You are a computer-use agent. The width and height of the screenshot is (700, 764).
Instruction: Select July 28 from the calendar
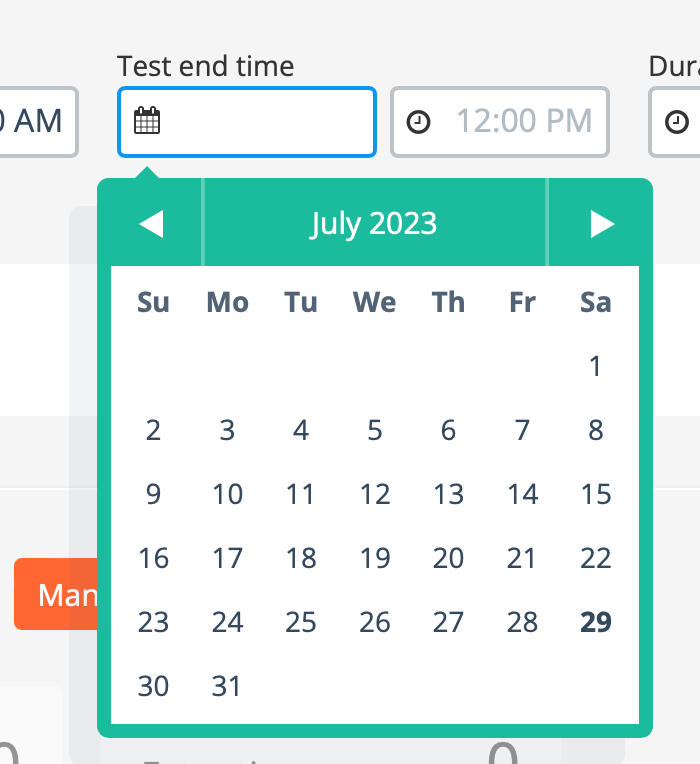(x=522, y=622)
